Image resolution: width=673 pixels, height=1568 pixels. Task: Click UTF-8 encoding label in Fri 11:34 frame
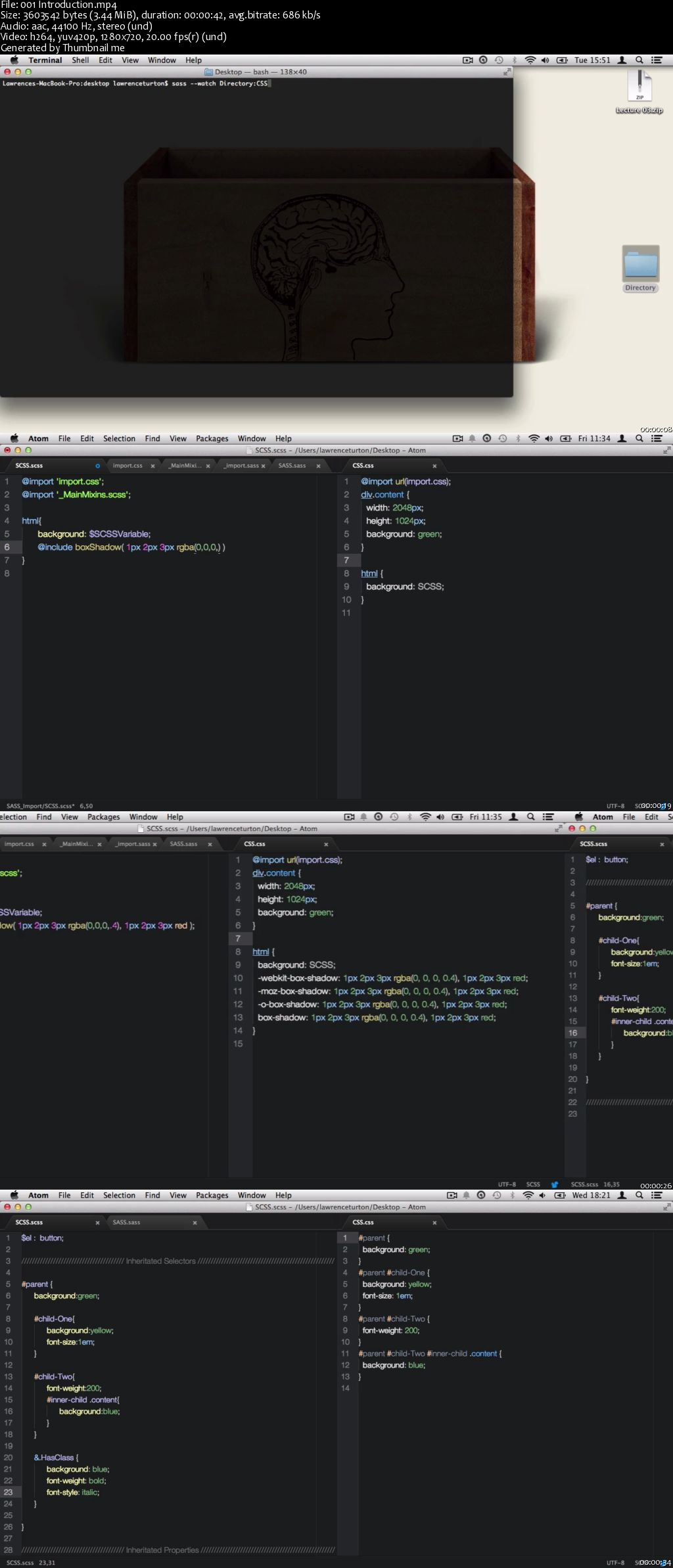coord(615,805)
